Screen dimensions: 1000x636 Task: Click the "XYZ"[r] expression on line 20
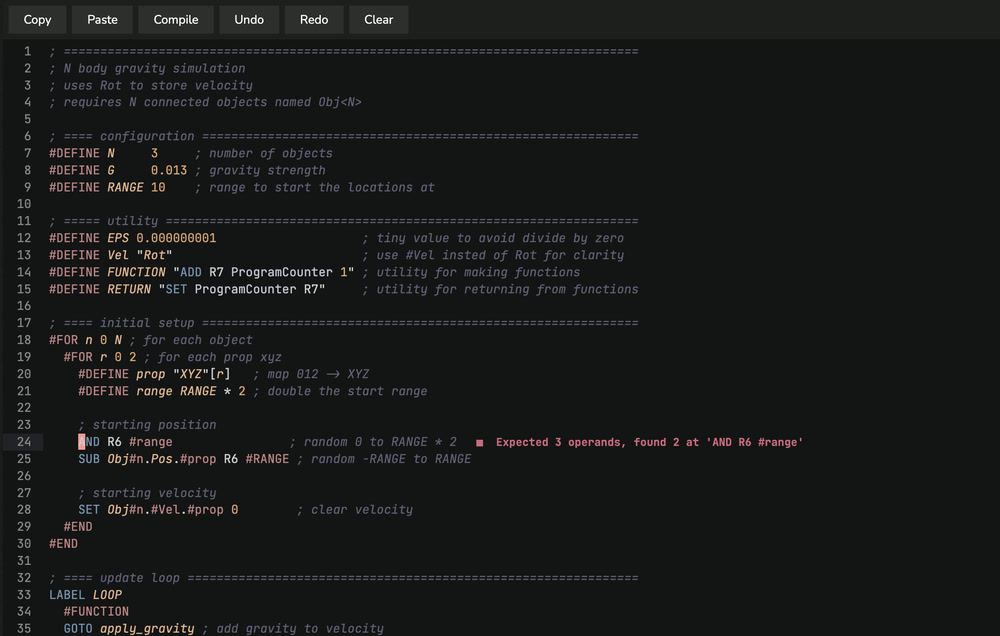pyautogui.click(x=202, y=374)
